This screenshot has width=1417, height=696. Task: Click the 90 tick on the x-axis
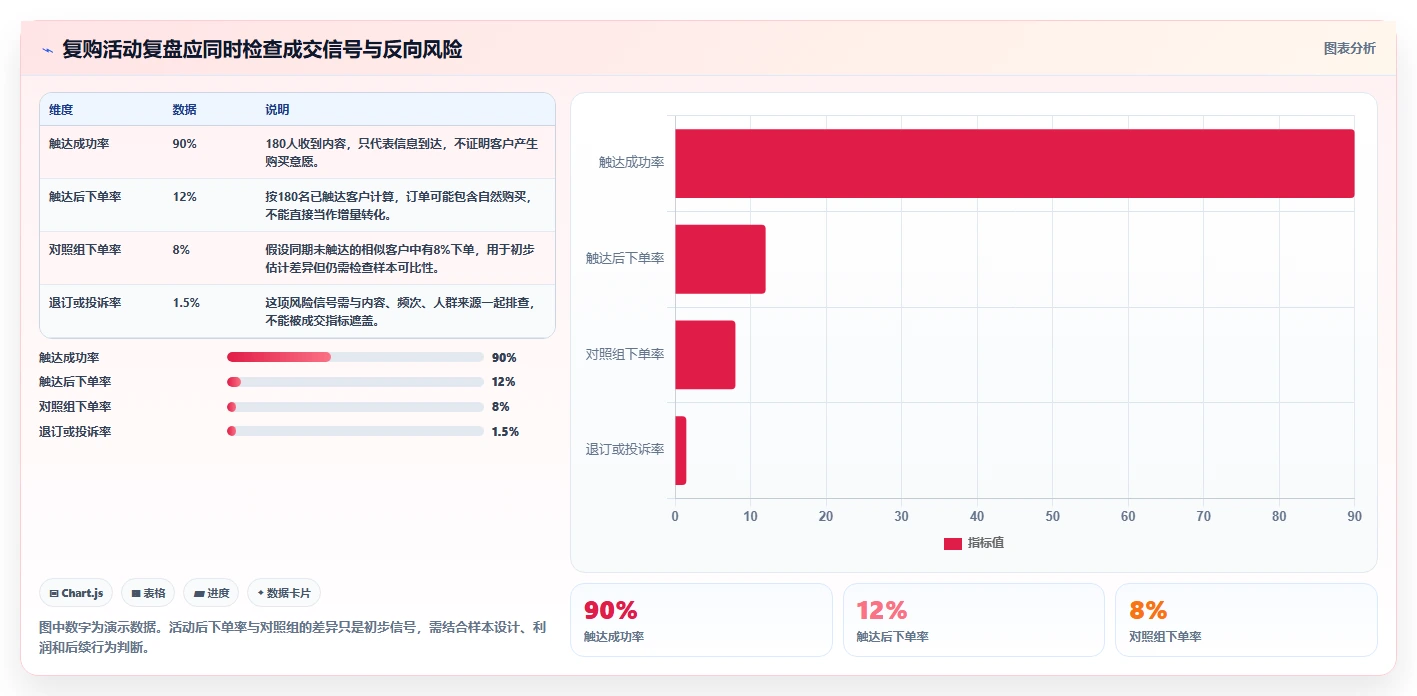(1354, 516)
